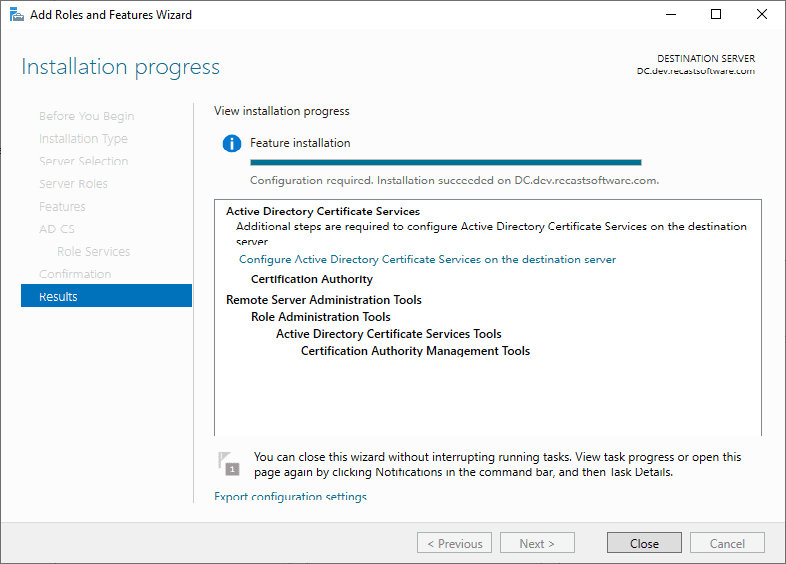Image resolution: width=786 pixels, height=564 pixels.
Task: Open Configure Active Directory Certificate Services link
Action: [427, 259]
